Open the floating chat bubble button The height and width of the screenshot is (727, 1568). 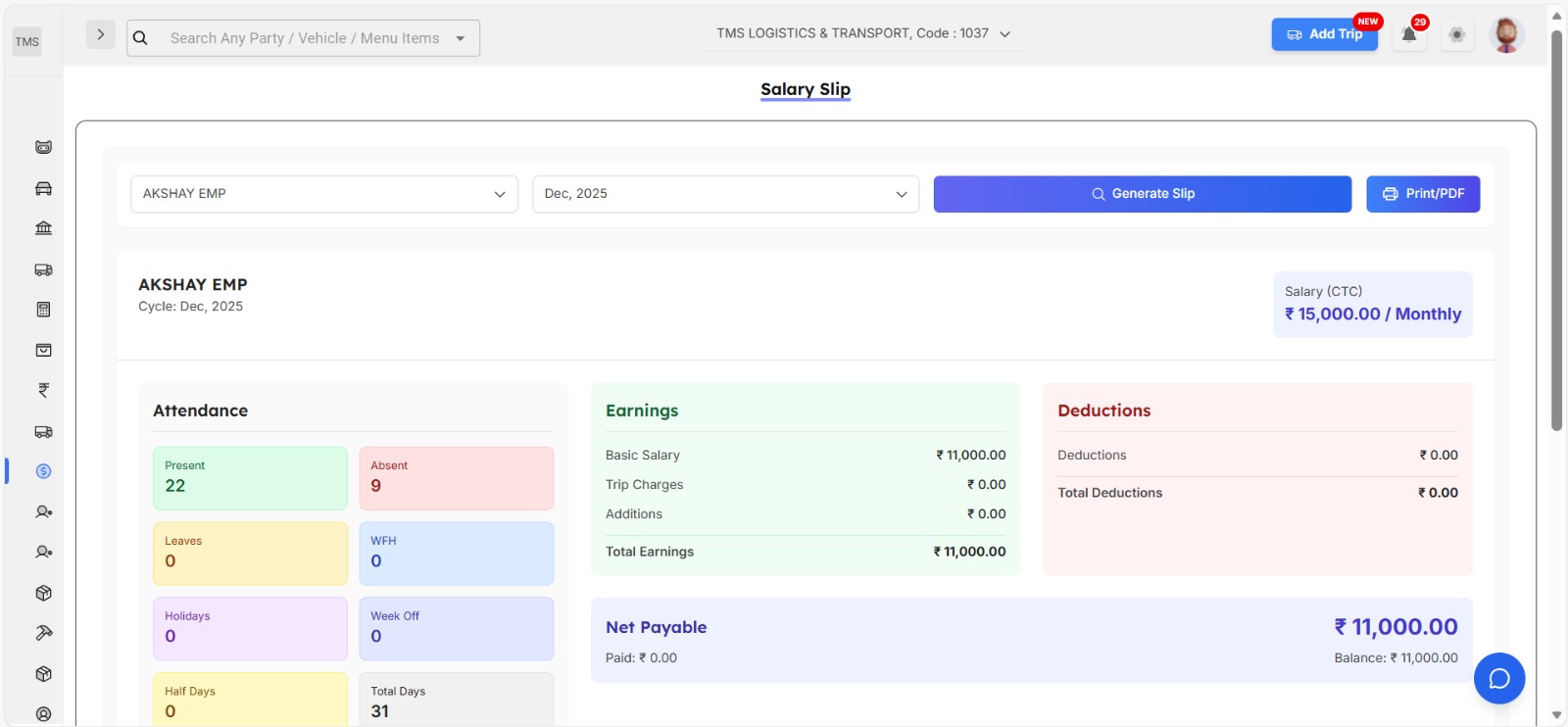1498,678
